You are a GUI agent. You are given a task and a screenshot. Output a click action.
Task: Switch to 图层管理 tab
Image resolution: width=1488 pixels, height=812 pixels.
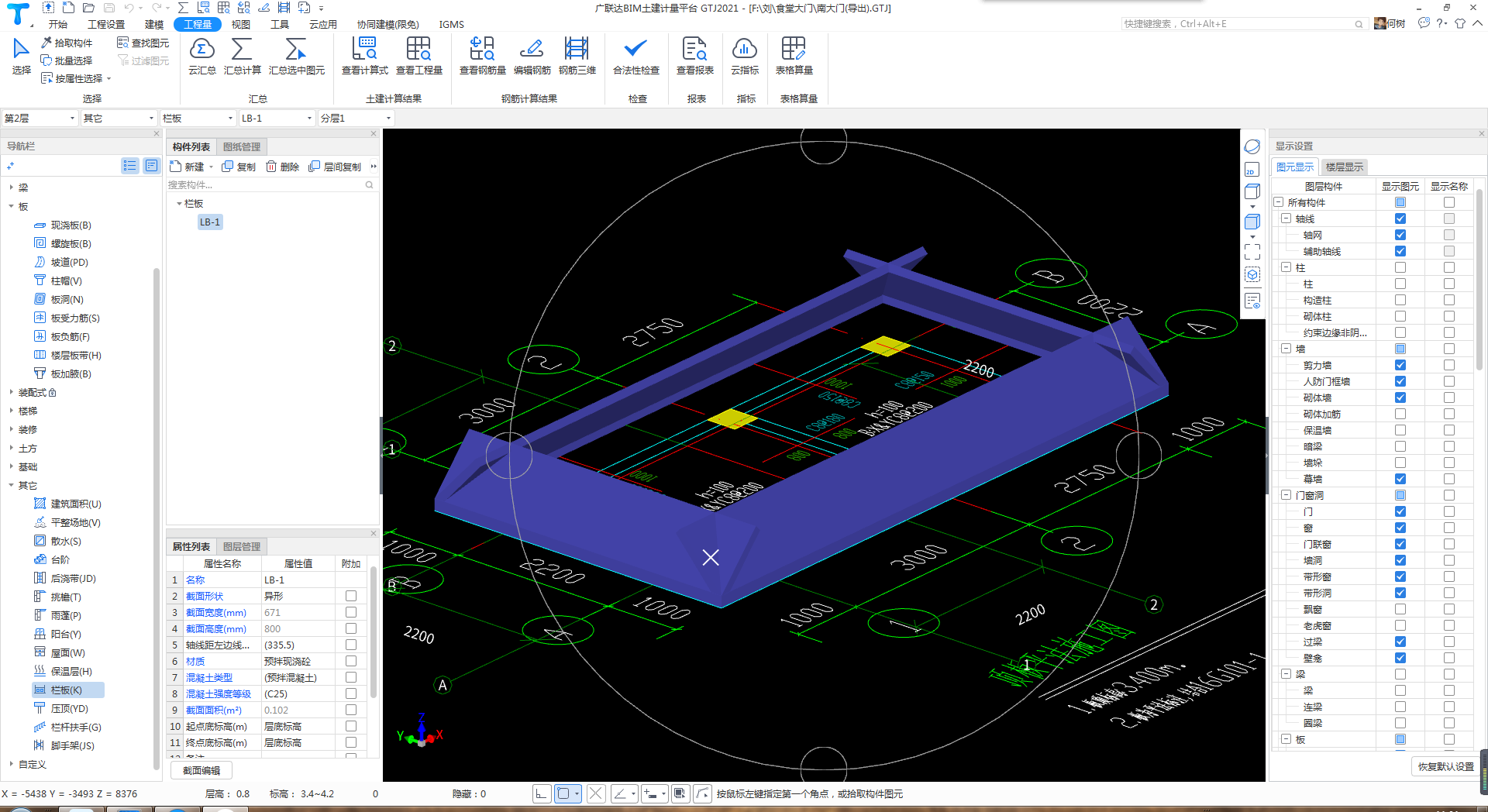pyautogui.click(x=242, y=546)
